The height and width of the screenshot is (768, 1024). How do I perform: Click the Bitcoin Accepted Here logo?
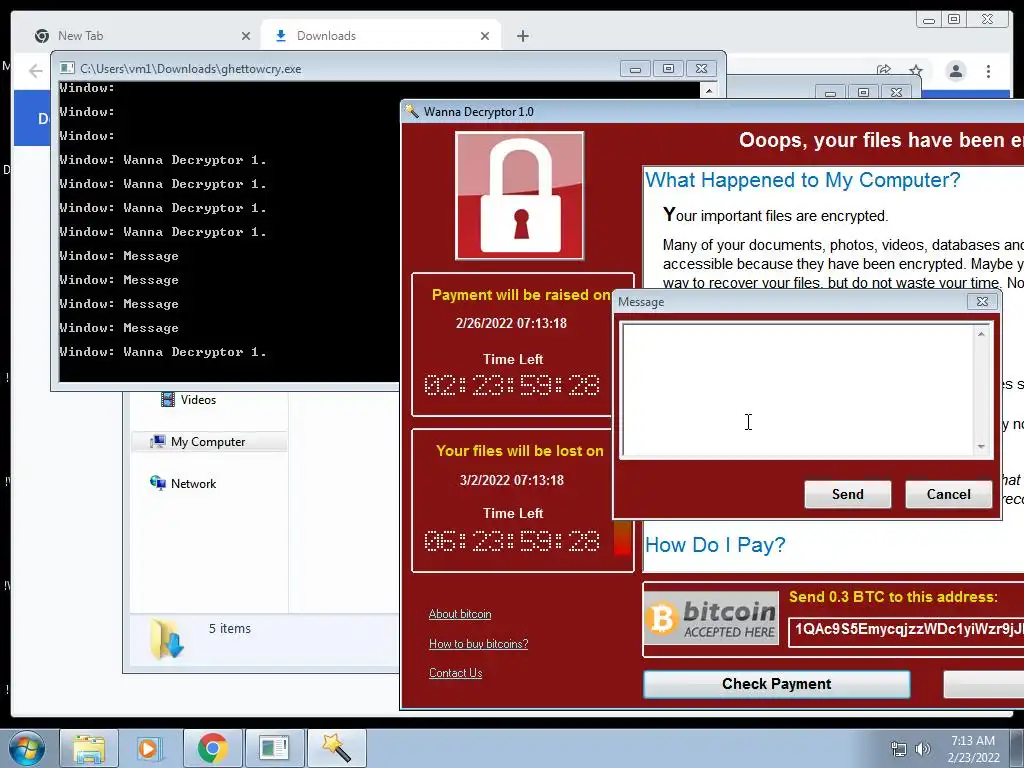[711, 618]
